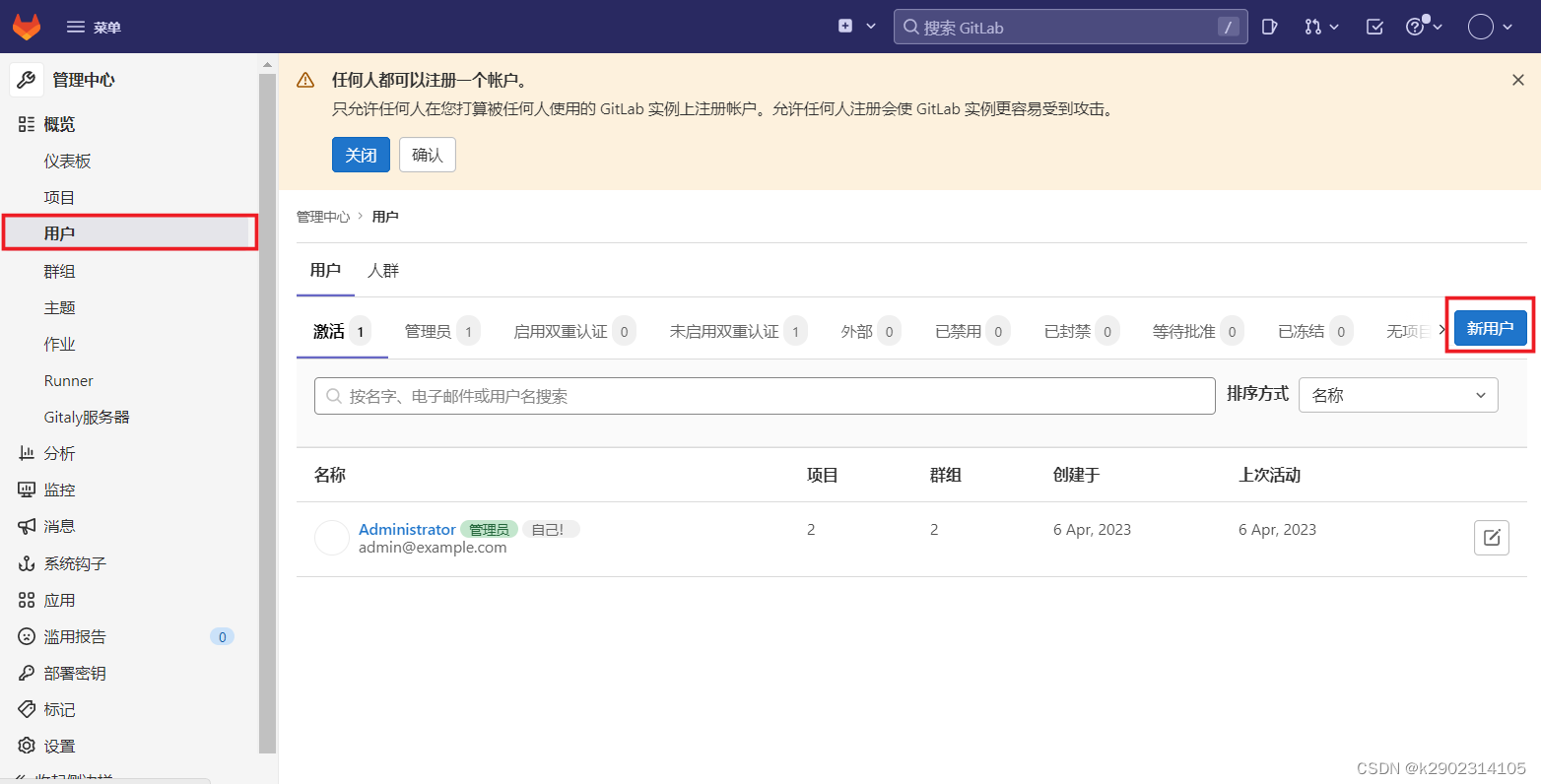The image size is (1541, 784).
Task: Open 项目 in the sidebar
Action: pyautogui.click(x=59, y=197)
